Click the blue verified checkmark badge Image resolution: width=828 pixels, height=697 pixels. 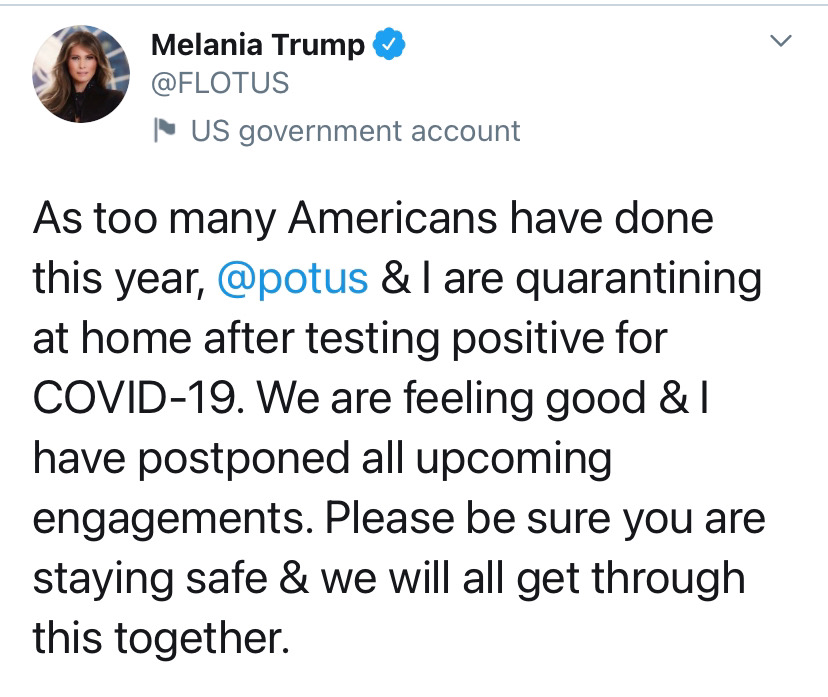388,45
